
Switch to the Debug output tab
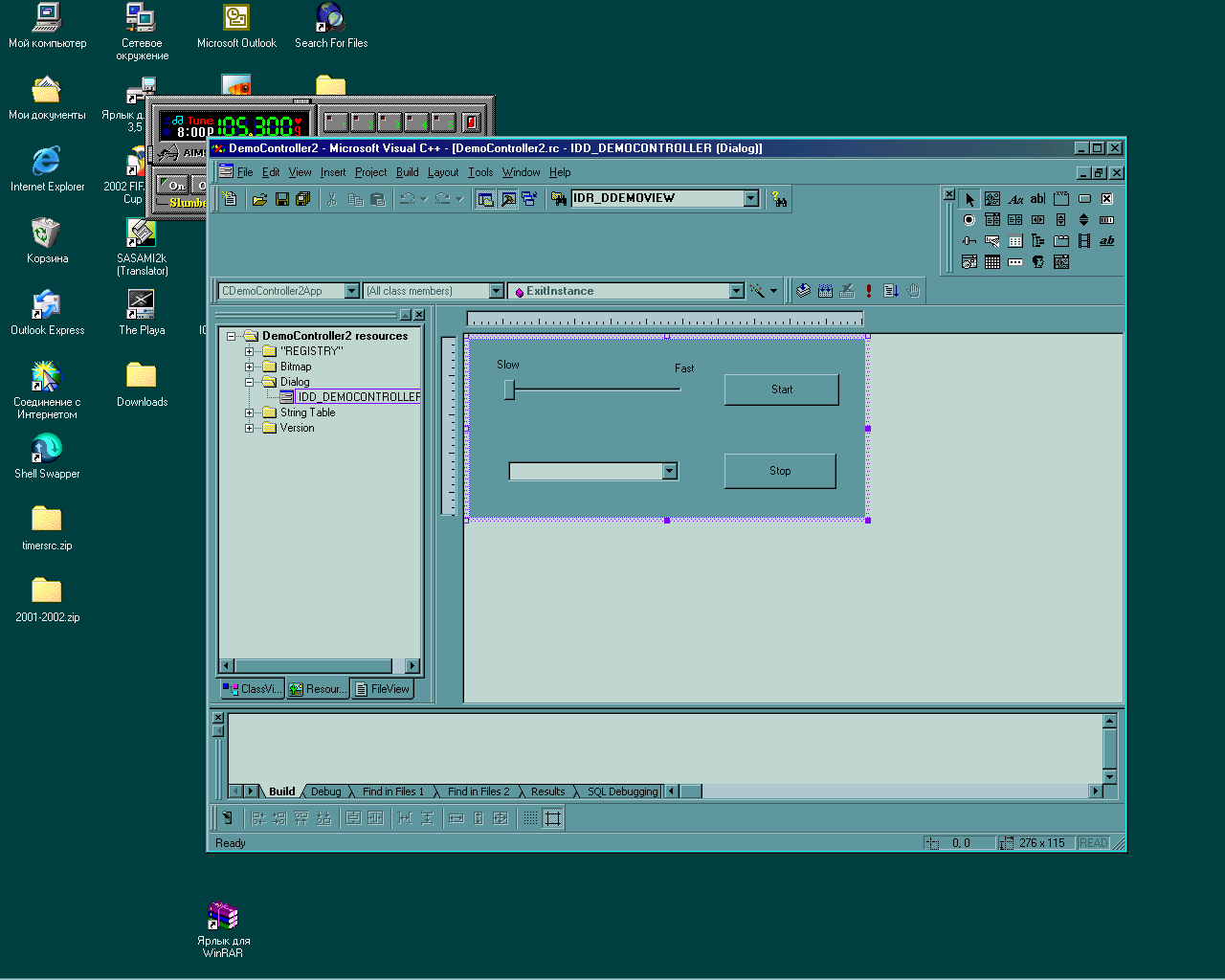325,791
